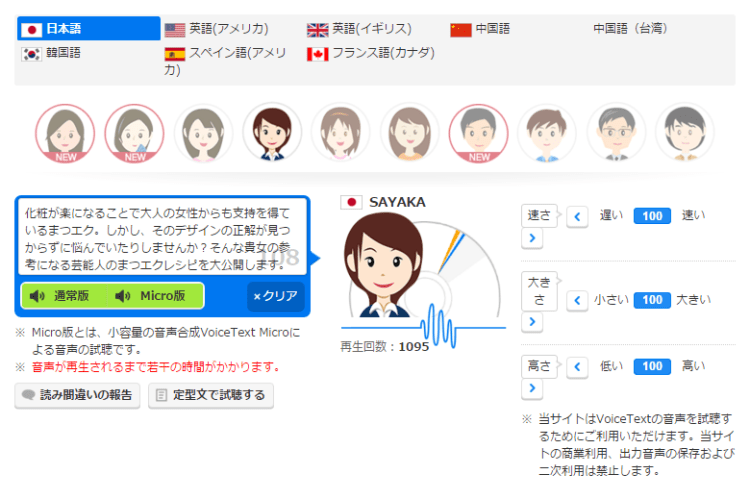
Task: Increase 速さ with right arrow
Action: (x=532, y=238)
